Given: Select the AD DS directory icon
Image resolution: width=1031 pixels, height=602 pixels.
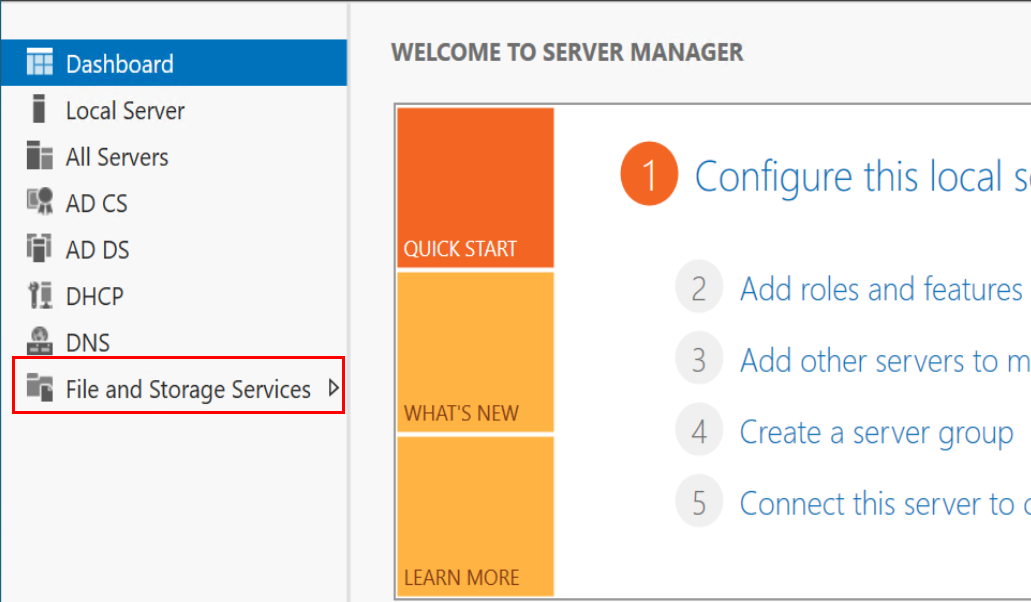Looking at the screenshot, I should click(x=39, y=249).
